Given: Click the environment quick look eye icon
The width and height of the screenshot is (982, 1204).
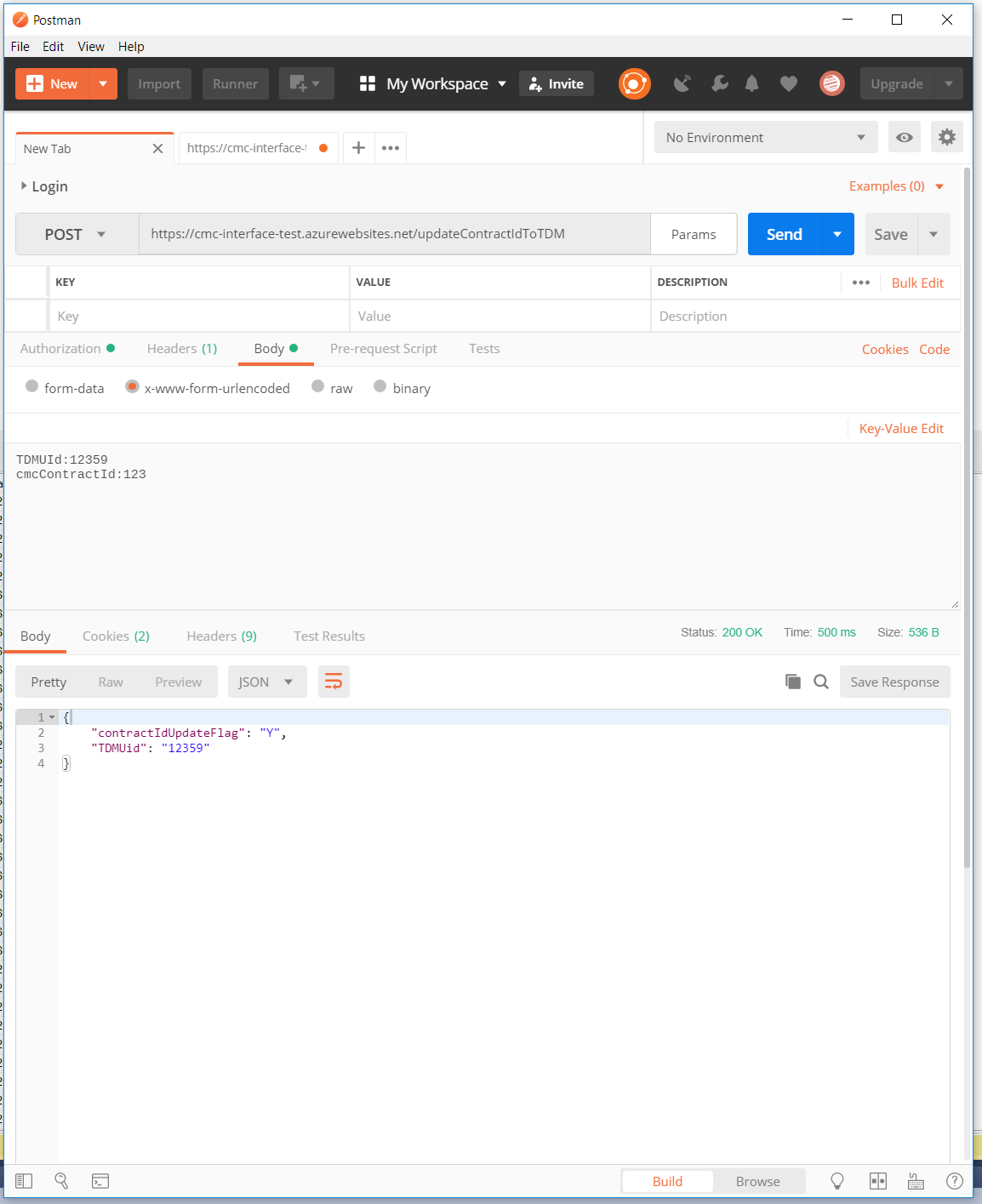Looking at the screenshot, I should [904, 137].
